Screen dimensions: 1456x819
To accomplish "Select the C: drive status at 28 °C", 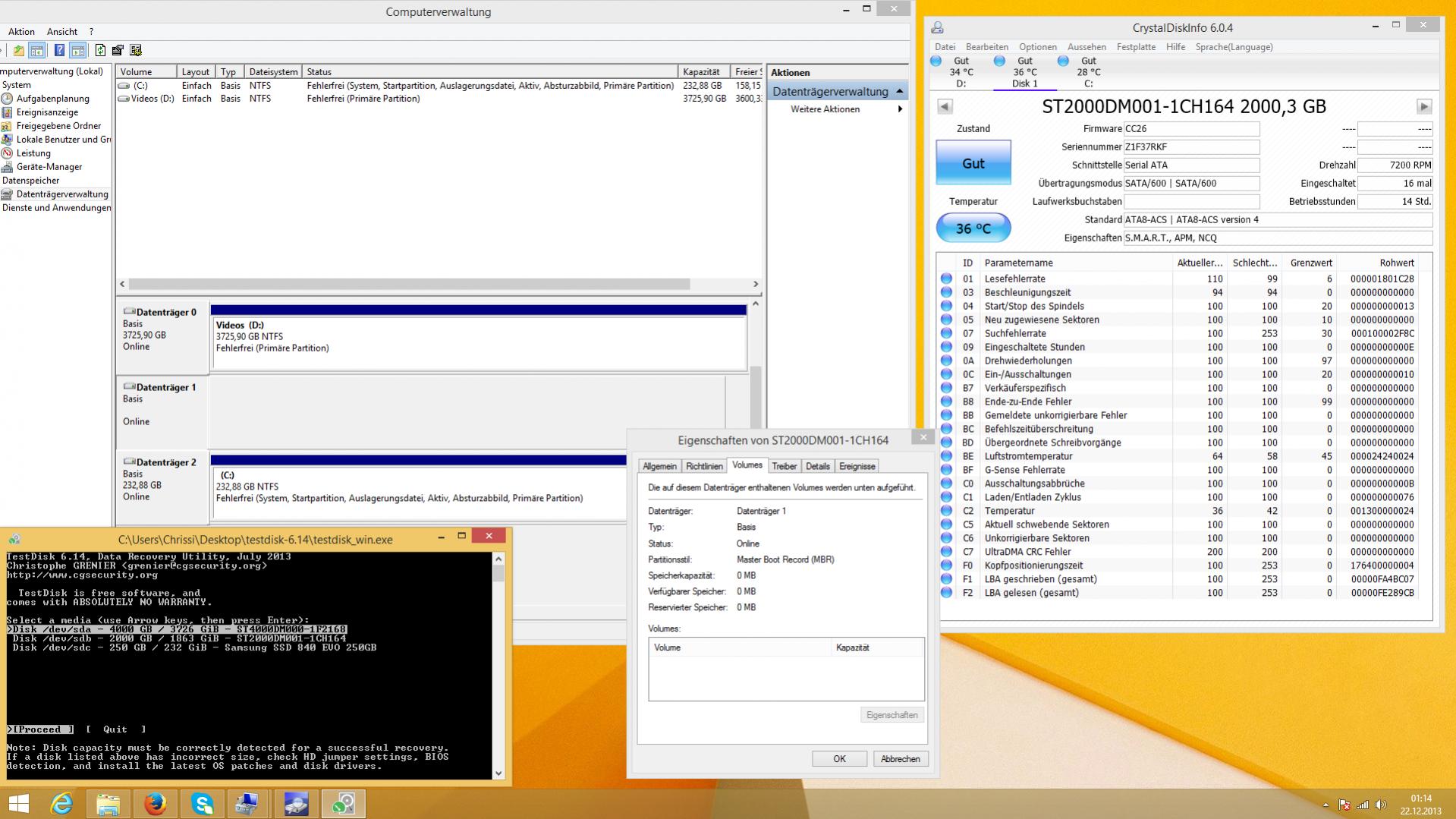I will 1087,72.
